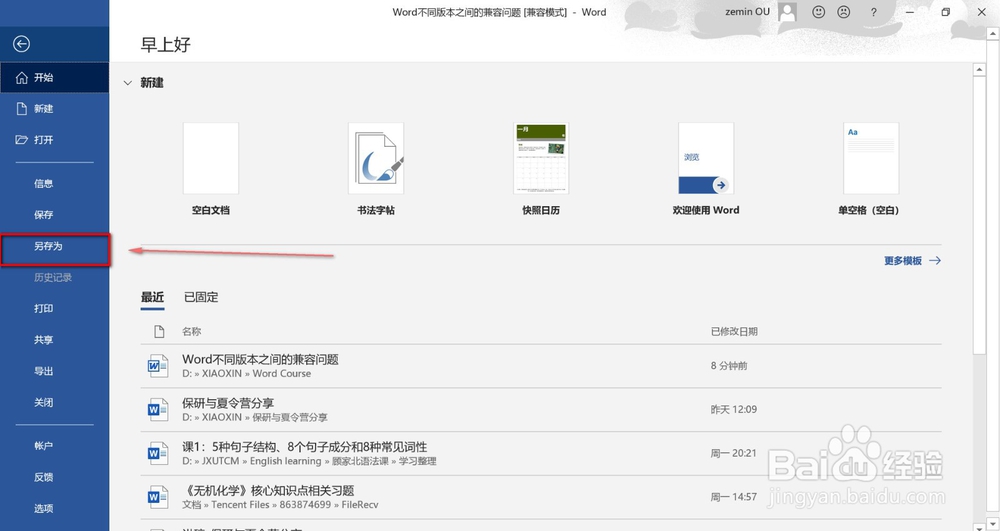Select 新建 in the left sidebar
The image size is (1000, 531).
click(54, 108)
